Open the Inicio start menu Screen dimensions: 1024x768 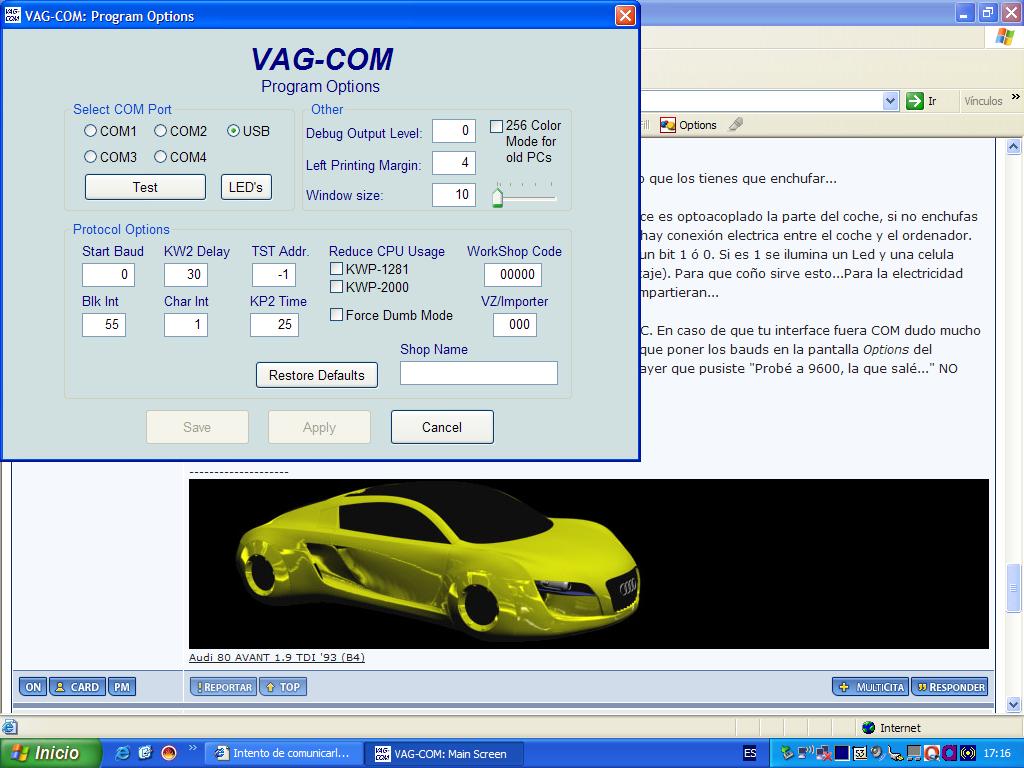tap(50, 753)
